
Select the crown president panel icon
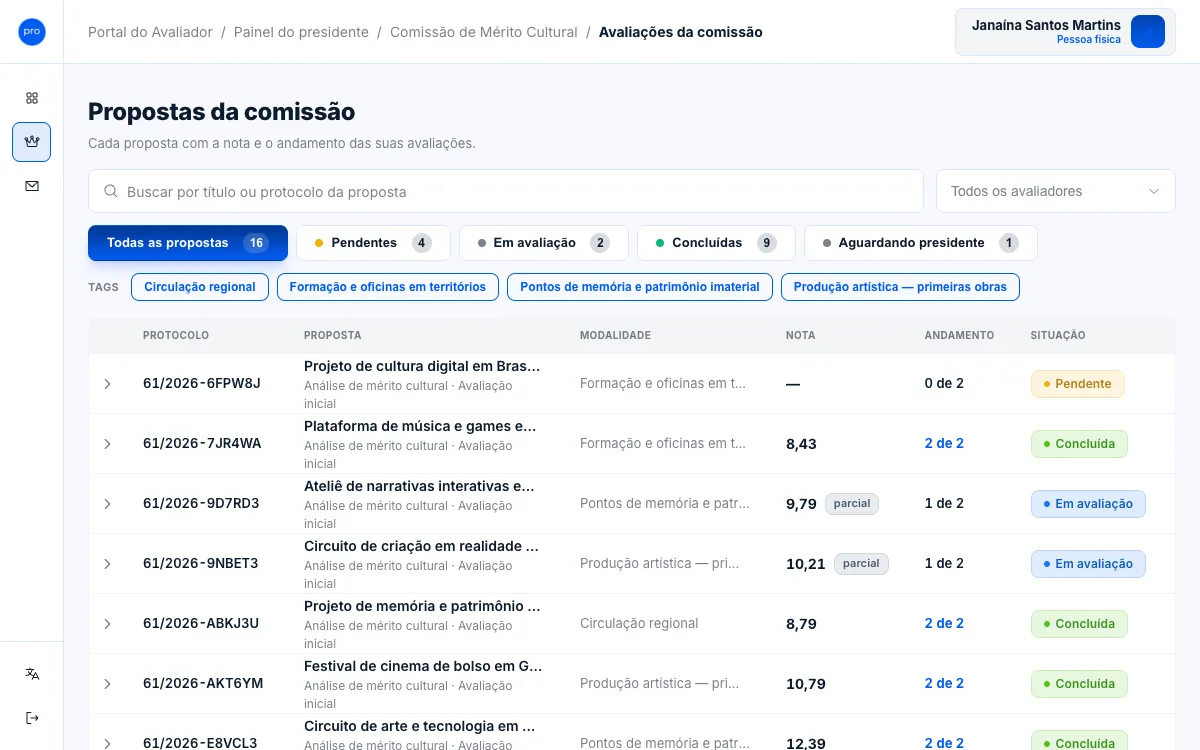pos(32,142)
